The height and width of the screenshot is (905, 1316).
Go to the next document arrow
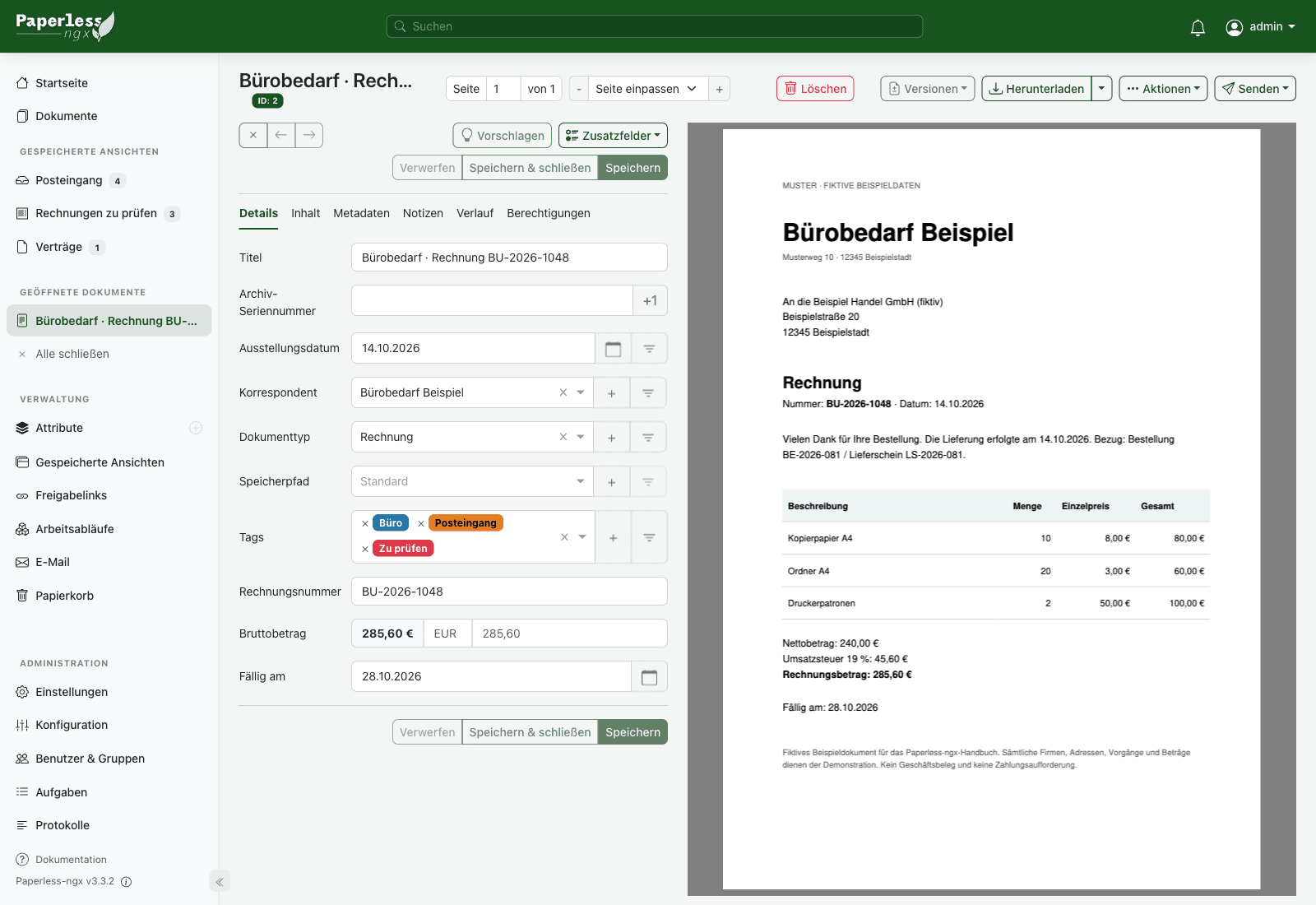309,135
